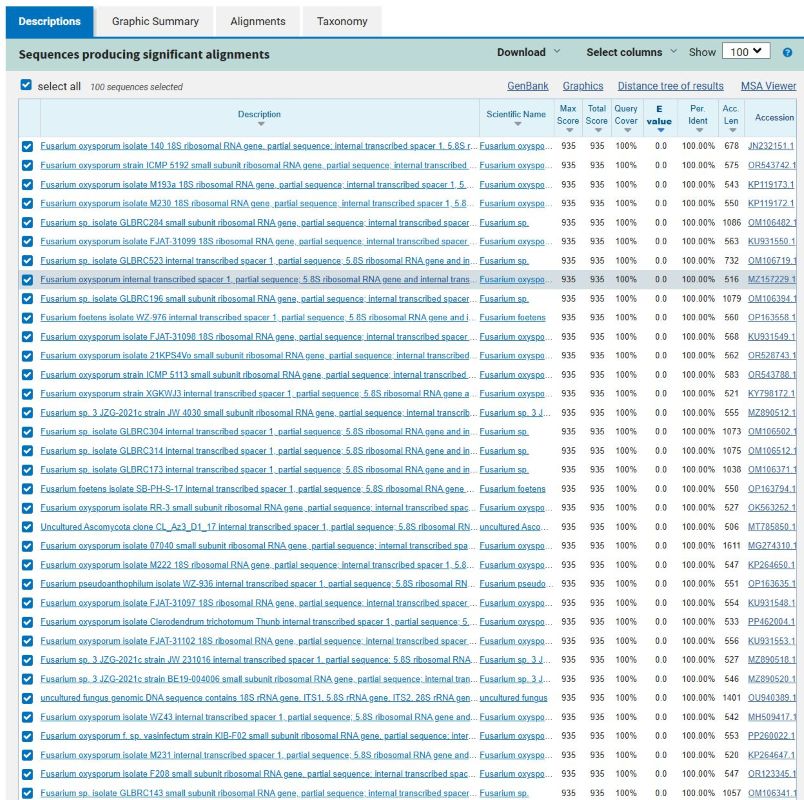Image resolution: width=804 pixels, height=800 pixels.
Task: Click the Distance tree of results link
Action: coord(670,87)
